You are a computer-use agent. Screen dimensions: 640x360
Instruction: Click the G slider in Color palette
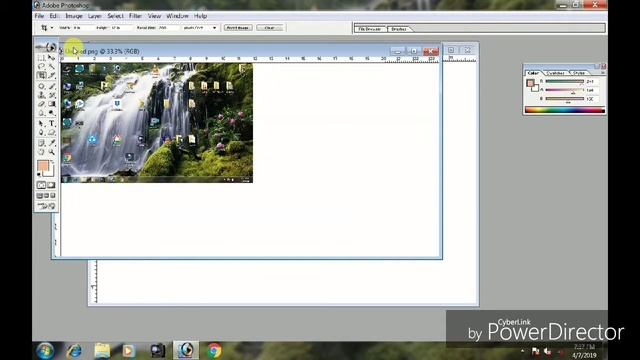point(565,90)
